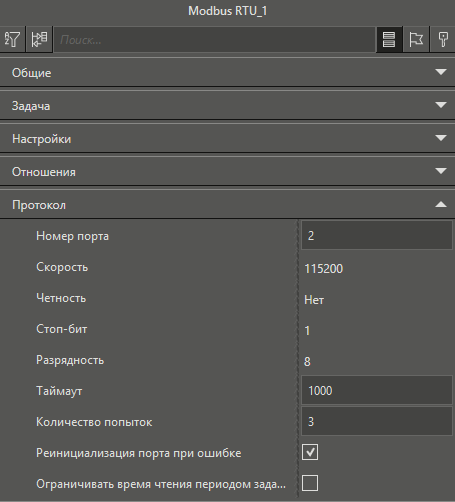Click the Общие section header
The width and height of the screenshot is (455, 502).
tap(227, 72)
